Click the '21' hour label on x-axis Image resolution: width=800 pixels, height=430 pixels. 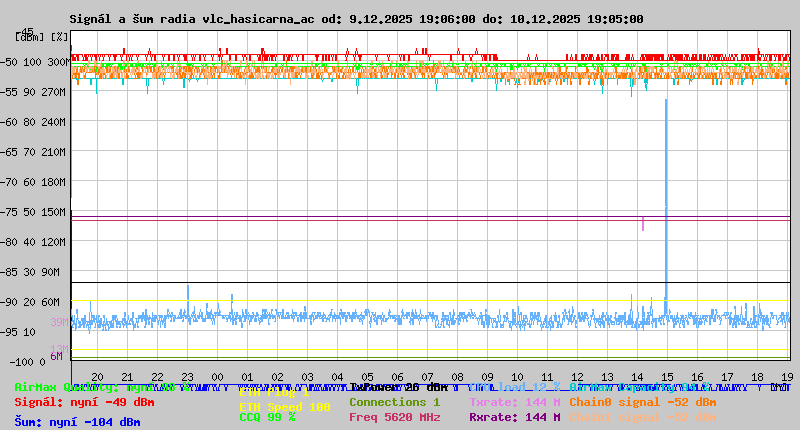pyautogui.click(x=127, y=377)
